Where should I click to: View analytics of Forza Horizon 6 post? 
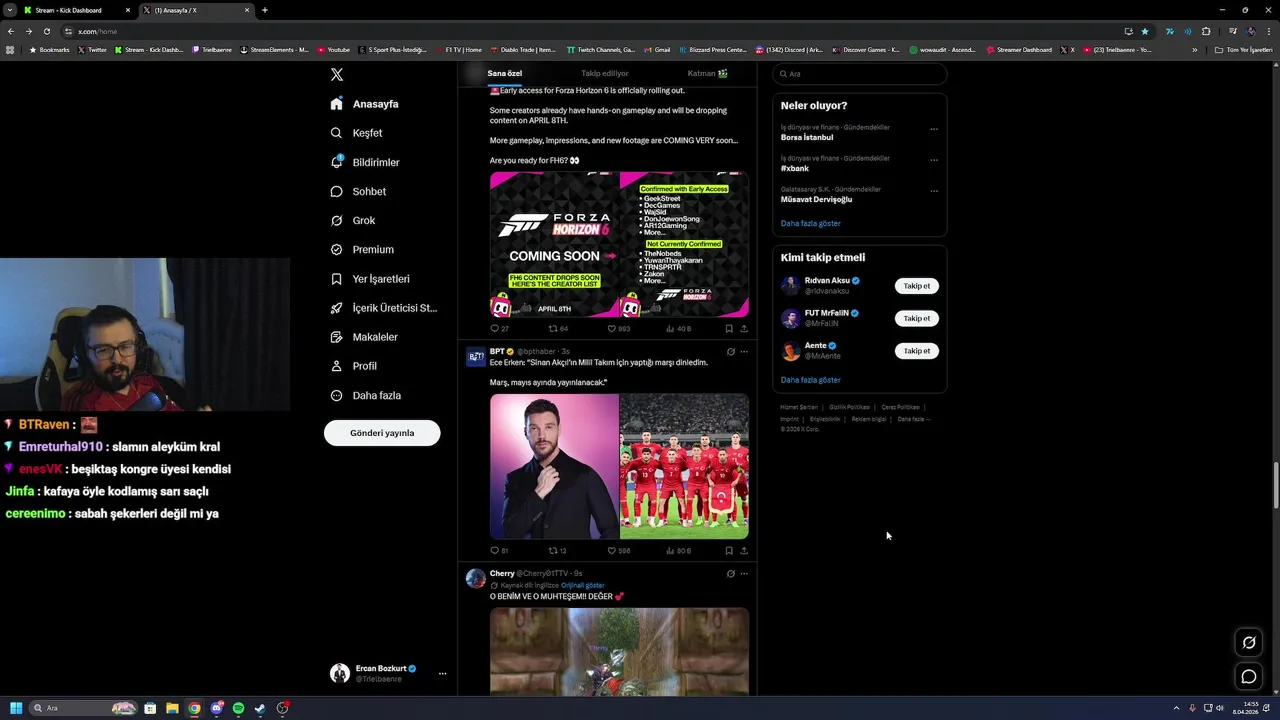point(678,328)
